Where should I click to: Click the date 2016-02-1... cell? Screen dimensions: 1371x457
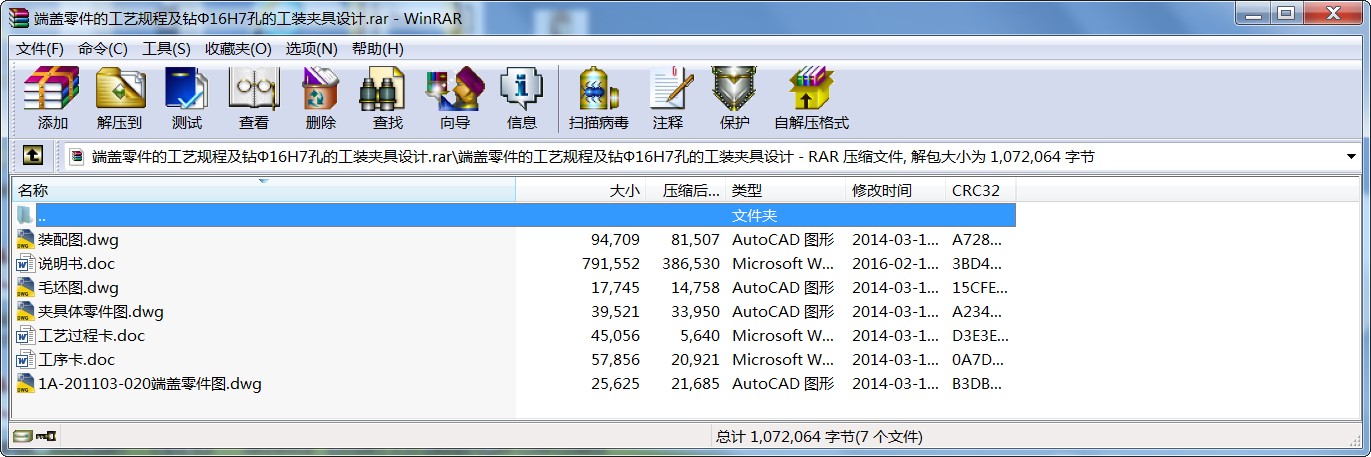[895, 263]
